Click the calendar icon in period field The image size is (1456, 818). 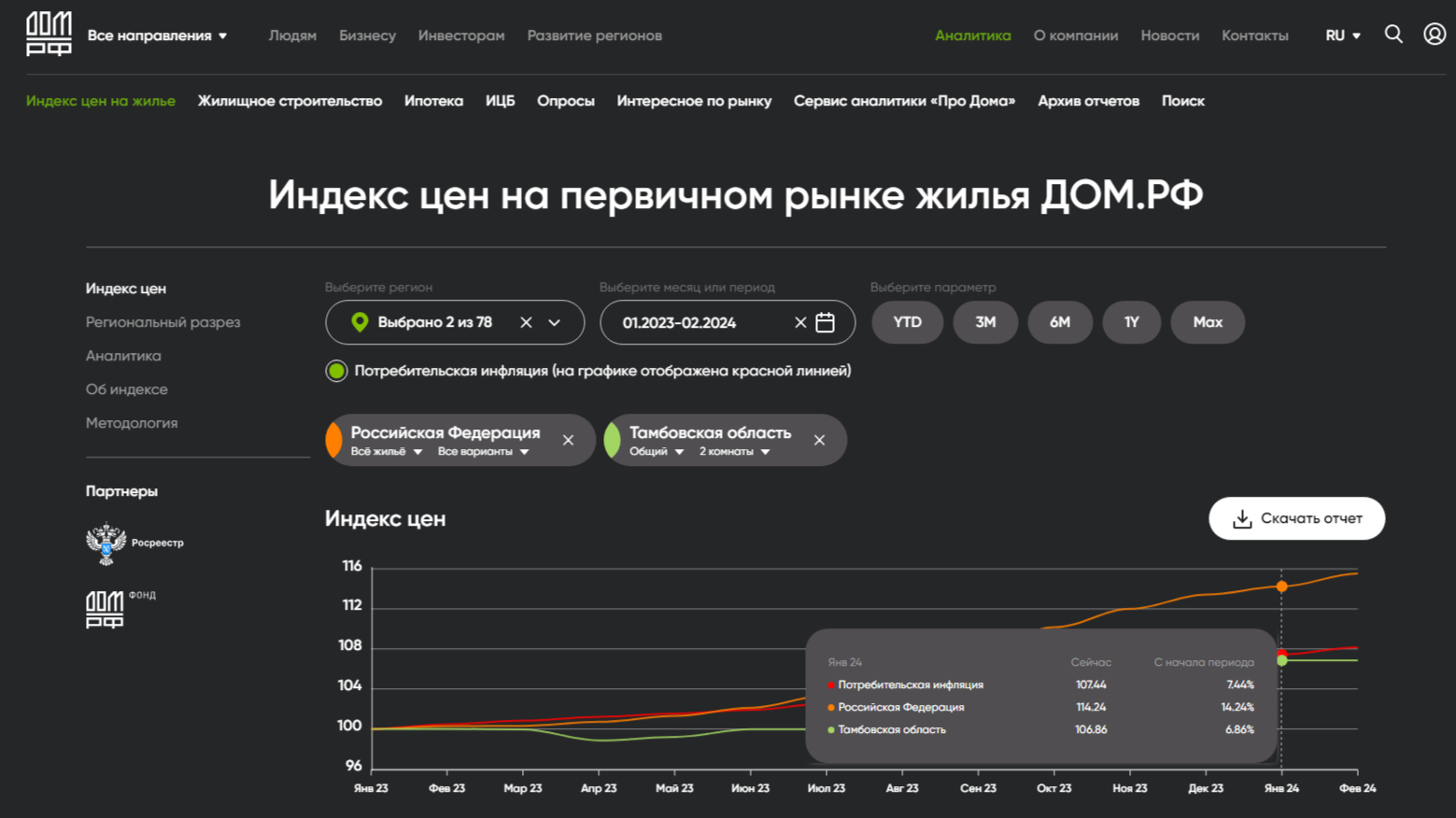pyautogui.click(x=825, y=322)
